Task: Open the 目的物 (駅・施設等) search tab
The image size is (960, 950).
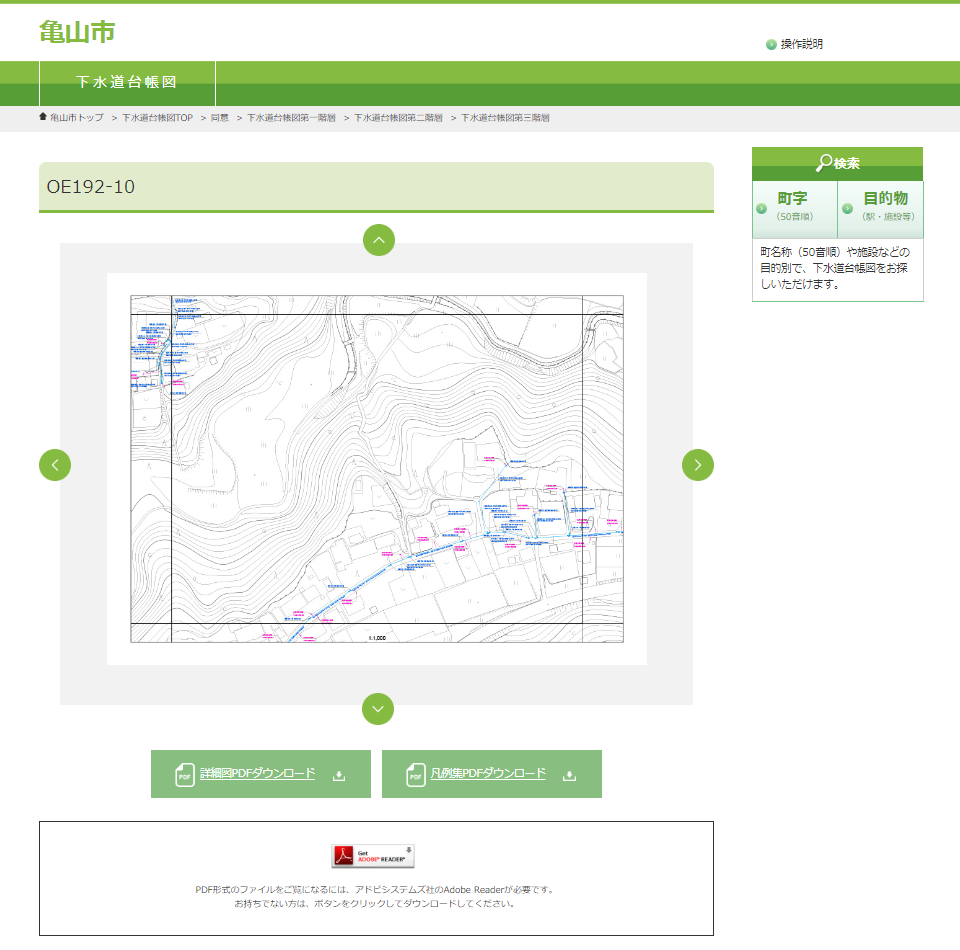Action: [x=881, y=205]
